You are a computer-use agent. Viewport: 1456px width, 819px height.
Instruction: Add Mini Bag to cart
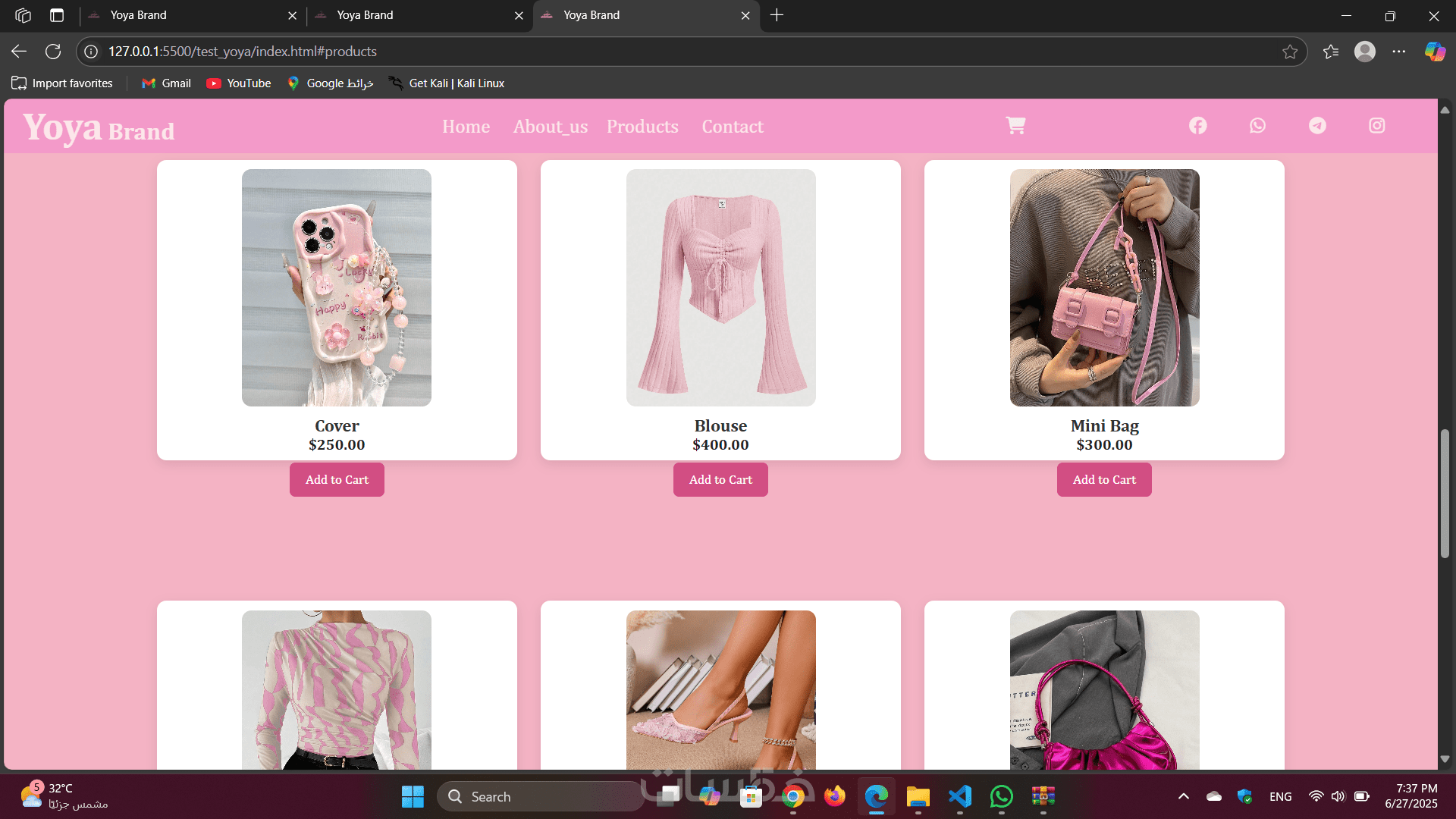pyautogui.click(x=1104, y=480)
